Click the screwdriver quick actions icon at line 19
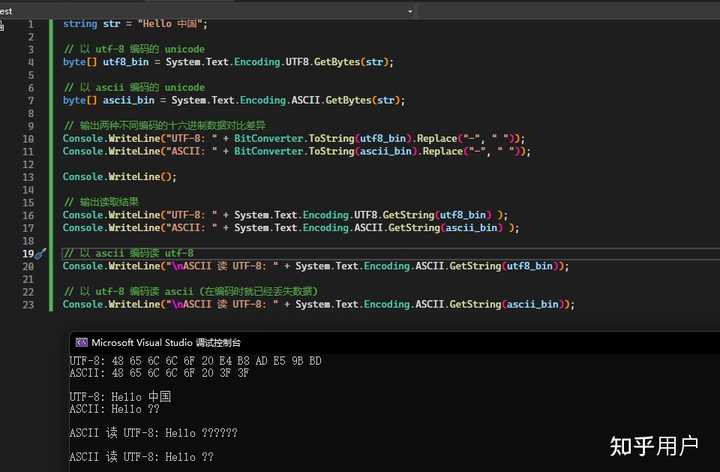This screenshot has width=720, height=472. tap(41, 253)
